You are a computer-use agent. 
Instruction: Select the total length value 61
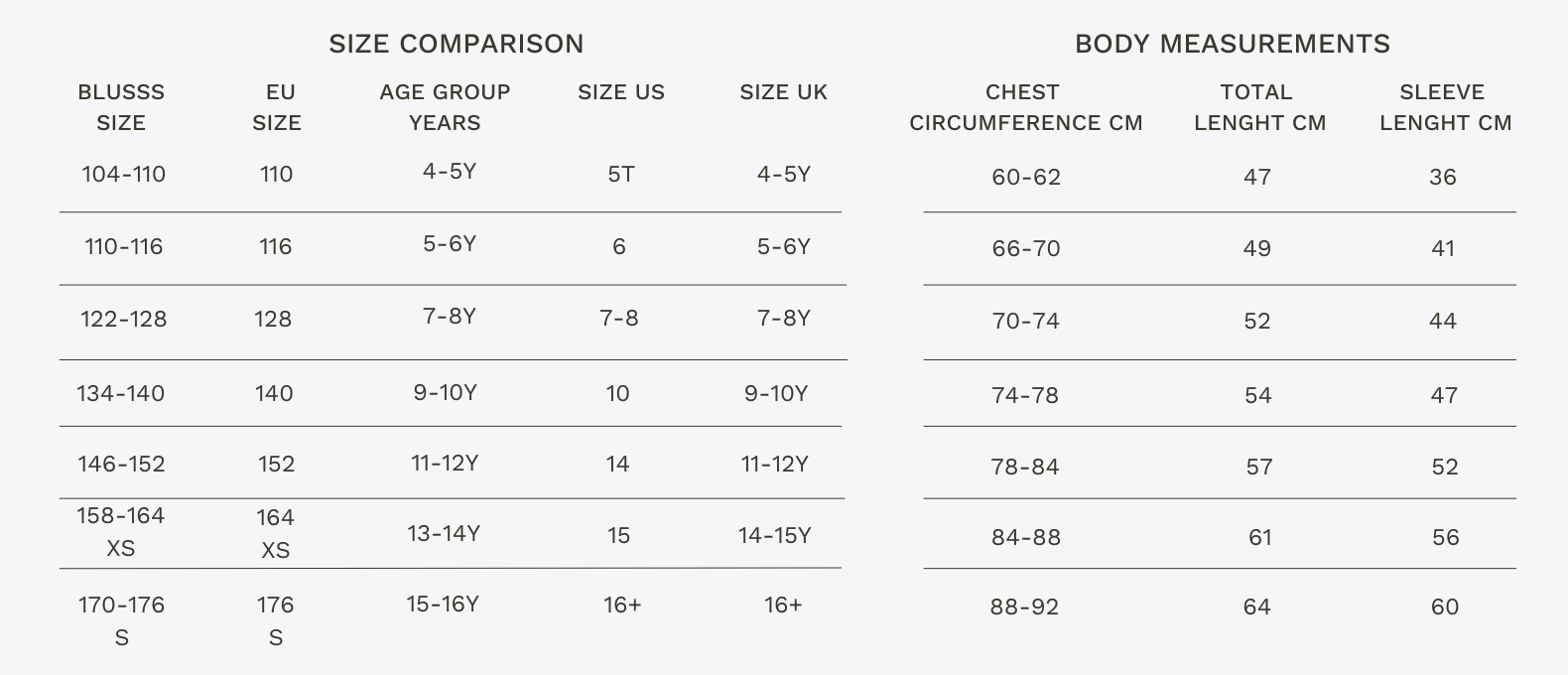click(1259, 537)
